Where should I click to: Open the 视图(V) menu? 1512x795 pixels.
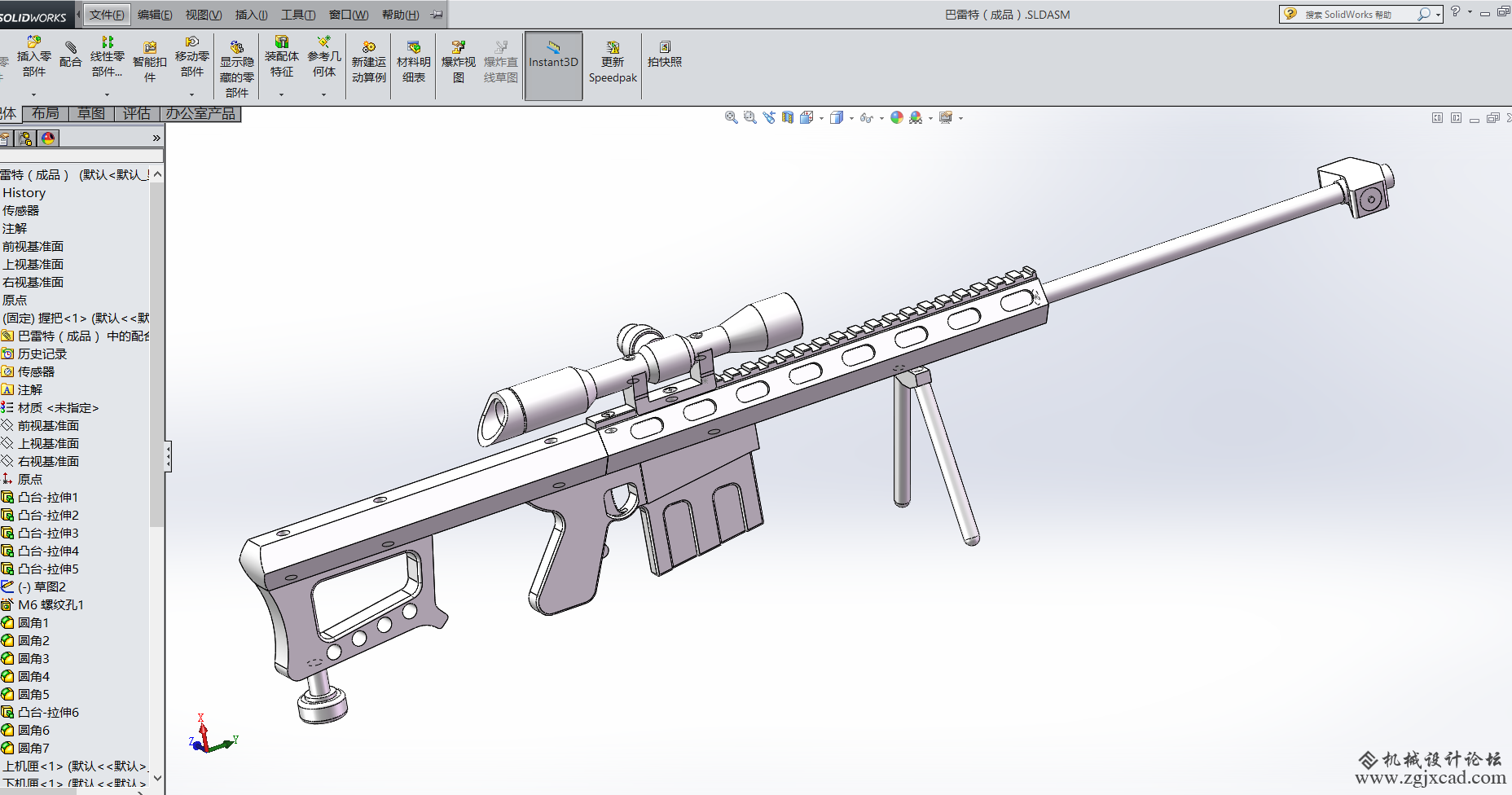coord(204,15)
